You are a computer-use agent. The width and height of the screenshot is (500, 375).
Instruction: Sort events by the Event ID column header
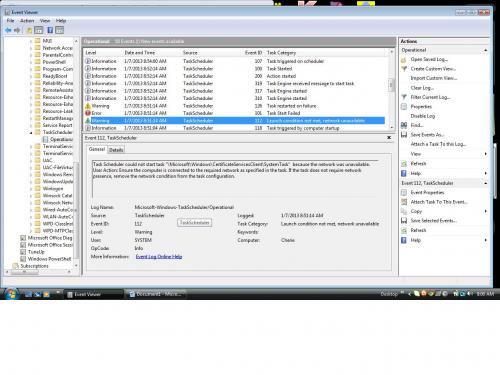coord(253,53)
